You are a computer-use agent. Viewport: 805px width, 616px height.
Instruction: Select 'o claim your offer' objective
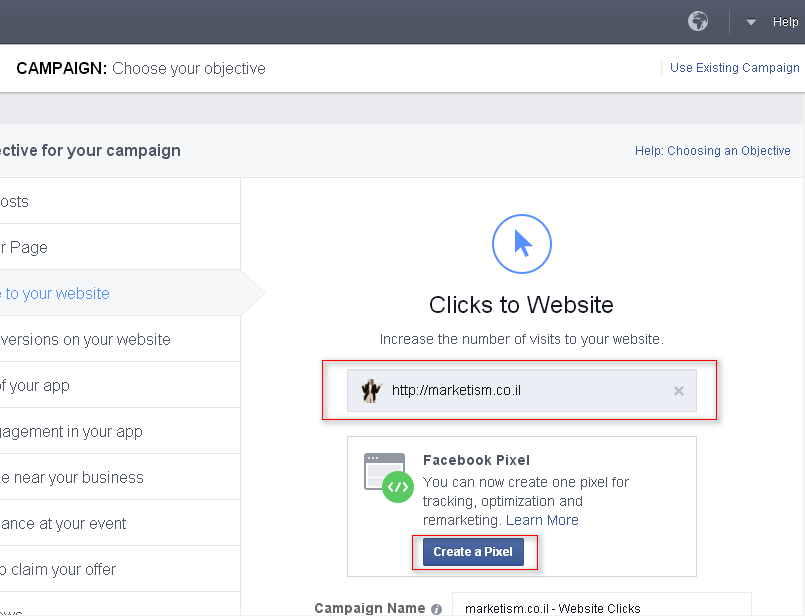click(x=120, y=569)
